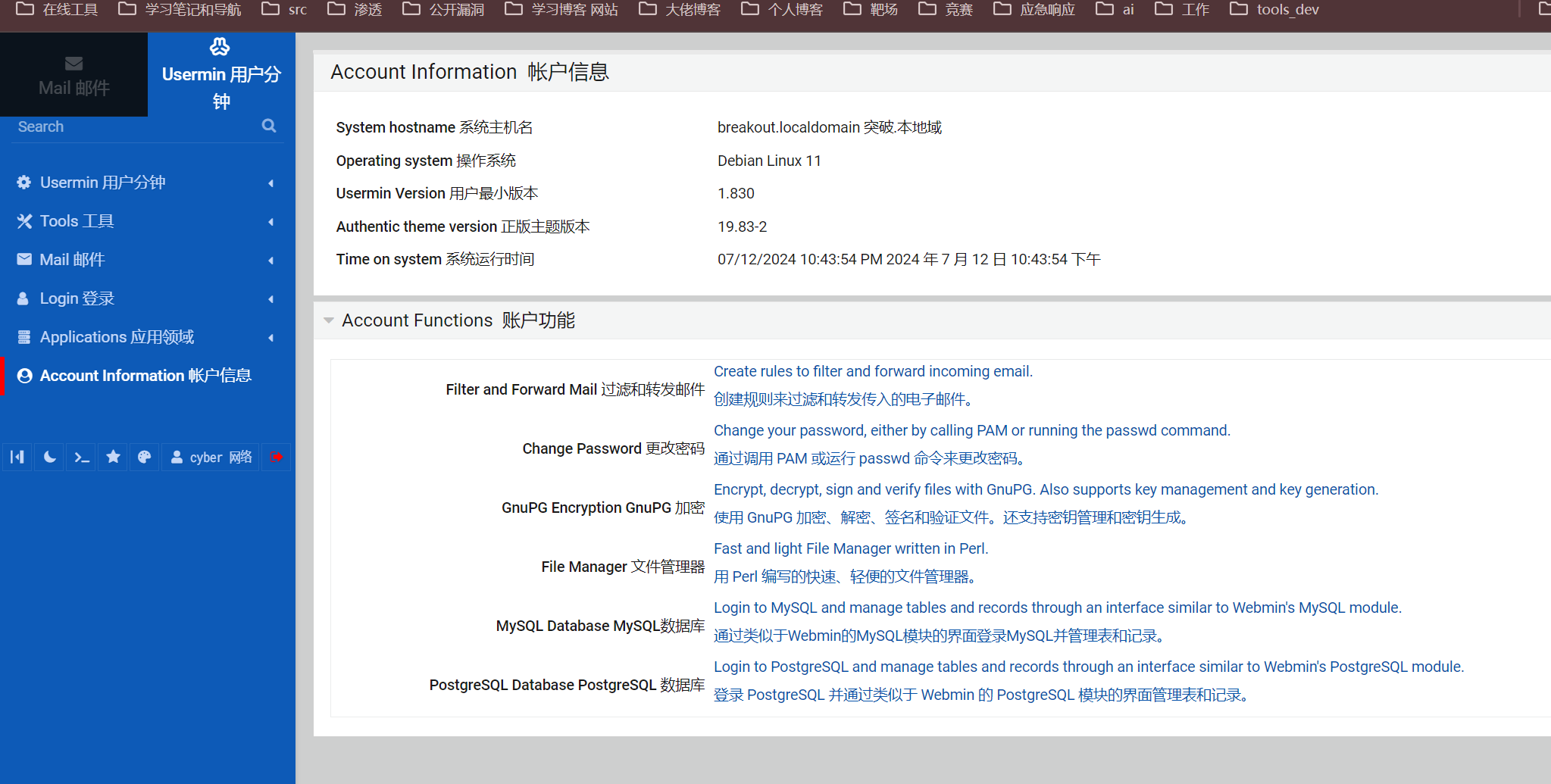This screenshot has width=1551, height=784.
Task: Click the Usermin tab logo icon
Action: 220,47
